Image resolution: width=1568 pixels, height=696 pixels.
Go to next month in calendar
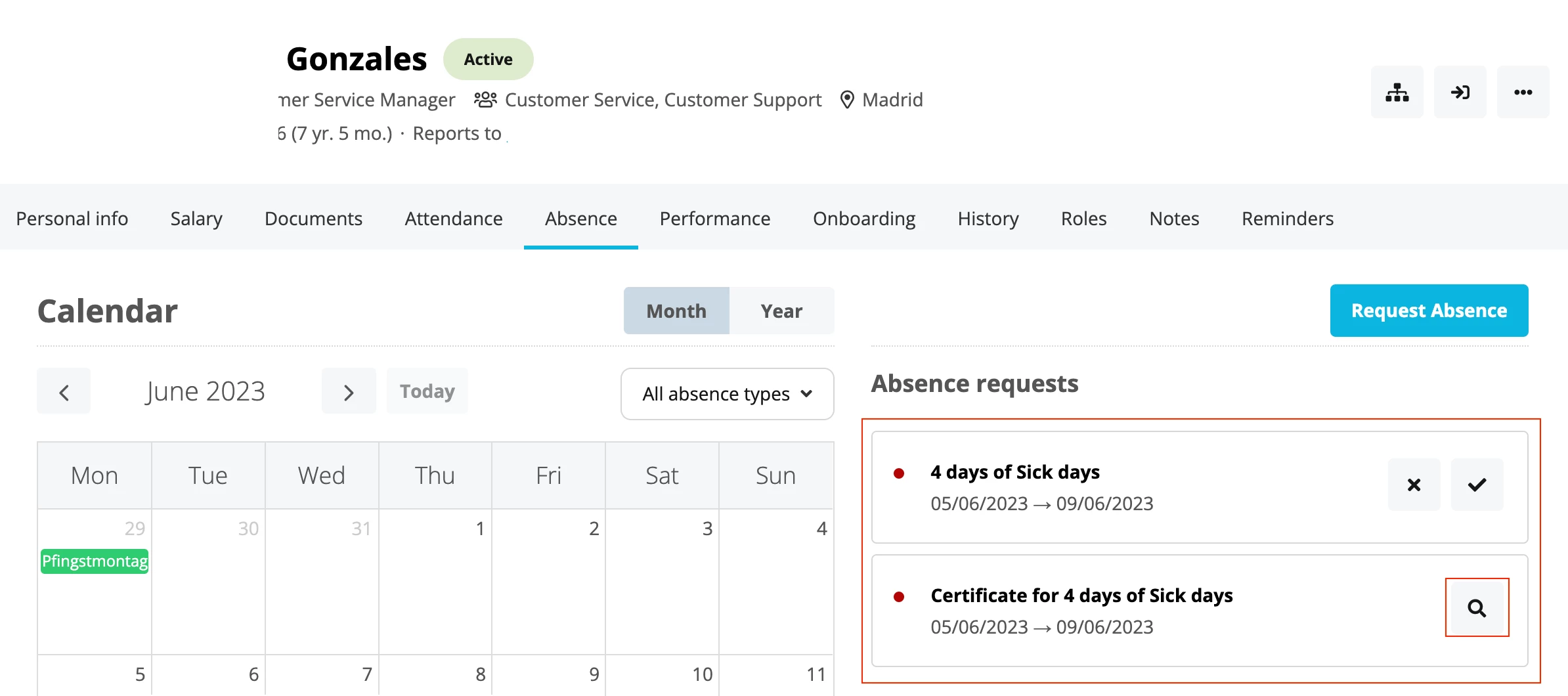[x=349, y=391]
